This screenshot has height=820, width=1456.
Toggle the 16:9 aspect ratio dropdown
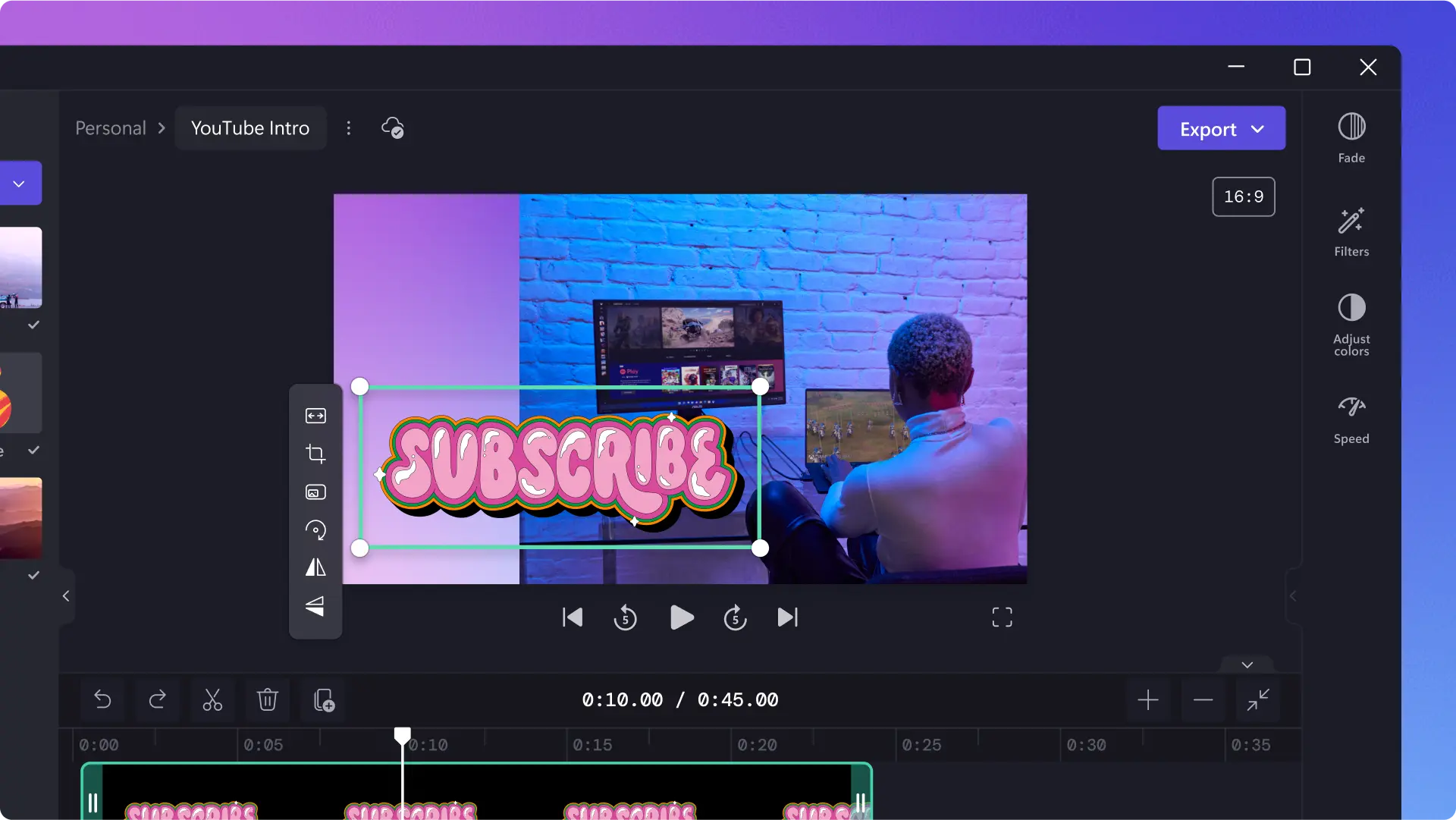1243,196
